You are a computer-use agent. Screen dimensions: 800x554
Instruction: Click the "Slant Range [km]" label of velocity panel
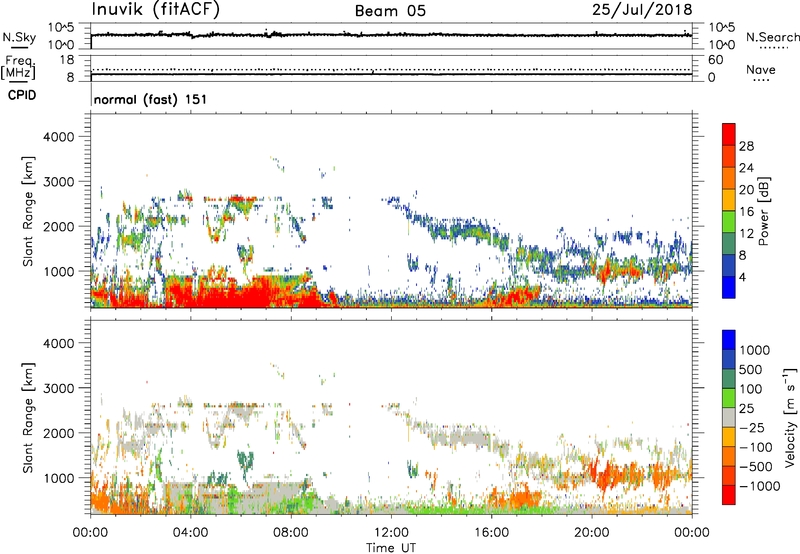[28, 417]
